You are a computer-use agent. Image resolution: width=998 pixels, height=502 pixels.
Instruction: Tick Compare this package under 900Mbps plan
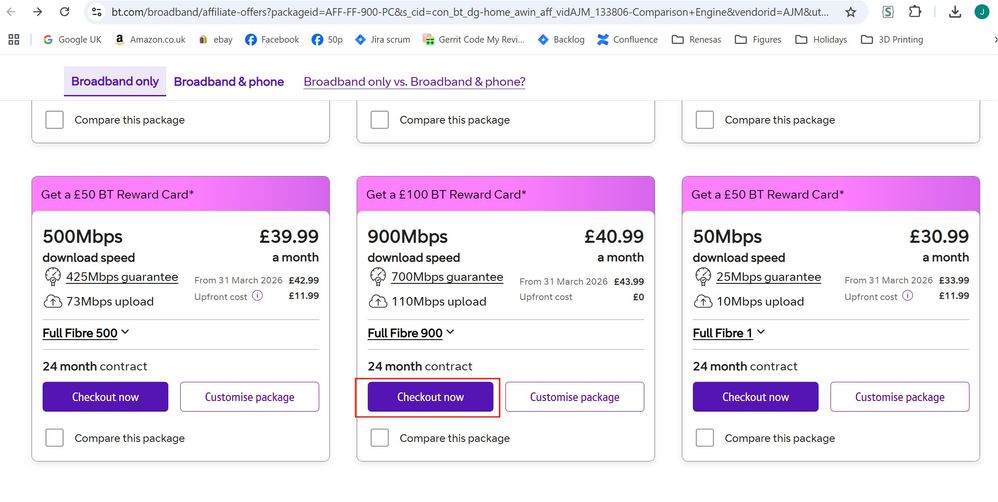pos(380,437)
